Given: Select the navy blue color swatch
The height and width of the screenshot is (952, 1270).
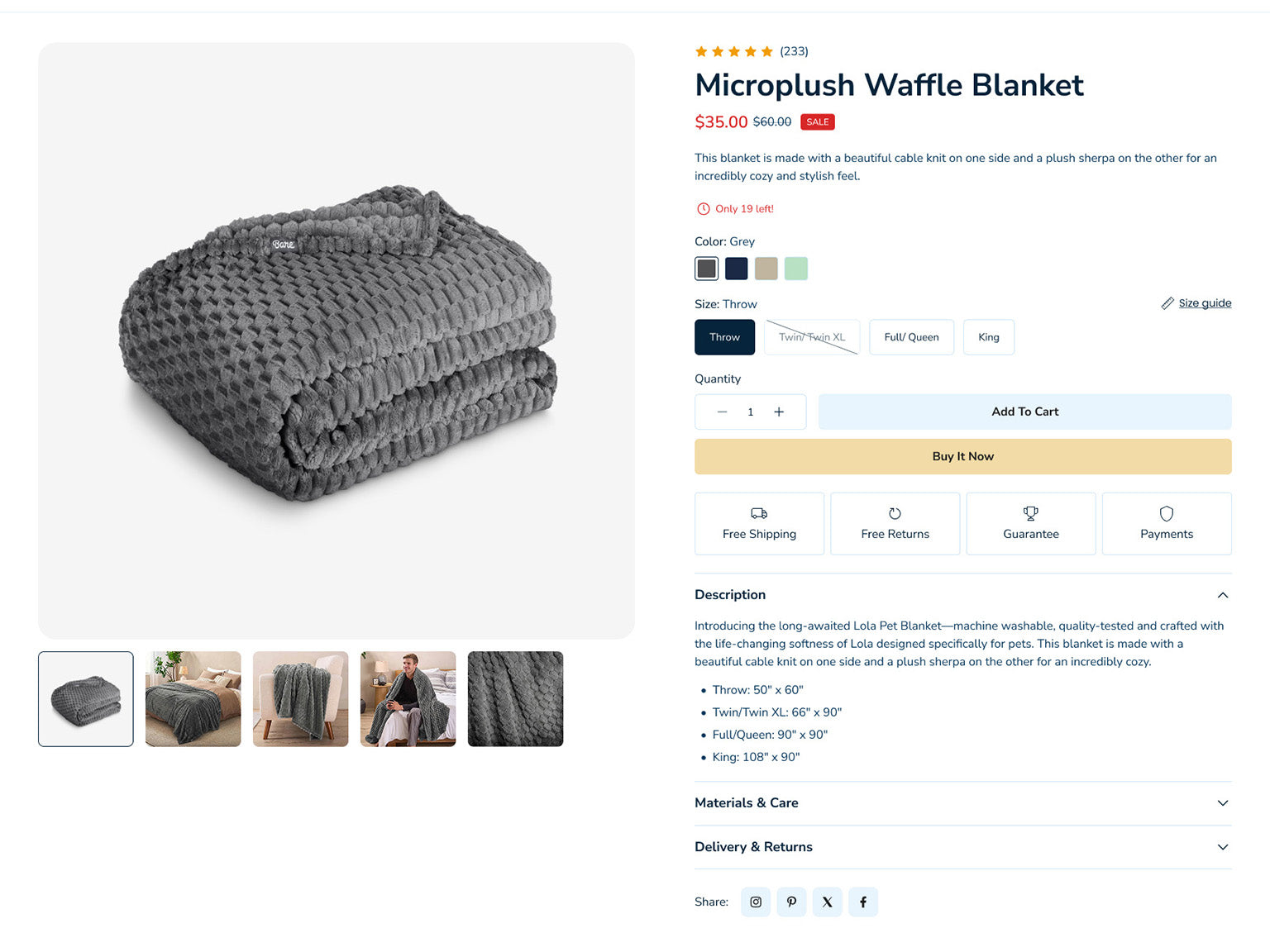Looking at the screenshot, I should point(736,269).
